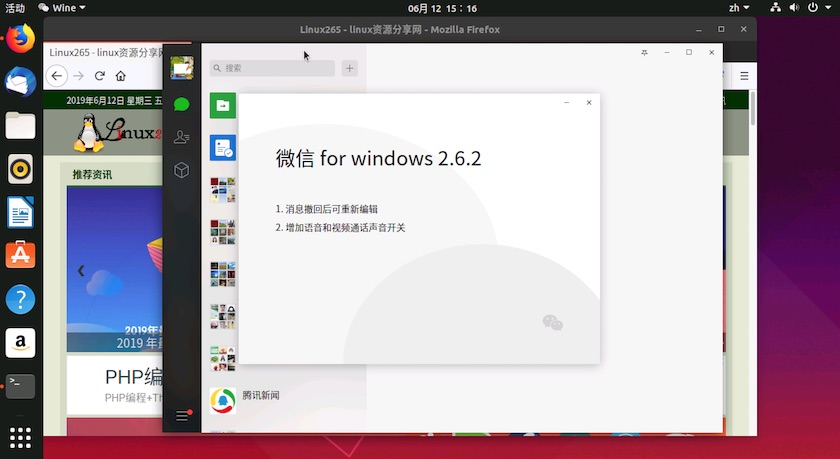
Task: Click Firefox forward button
Action: (79, 76)
